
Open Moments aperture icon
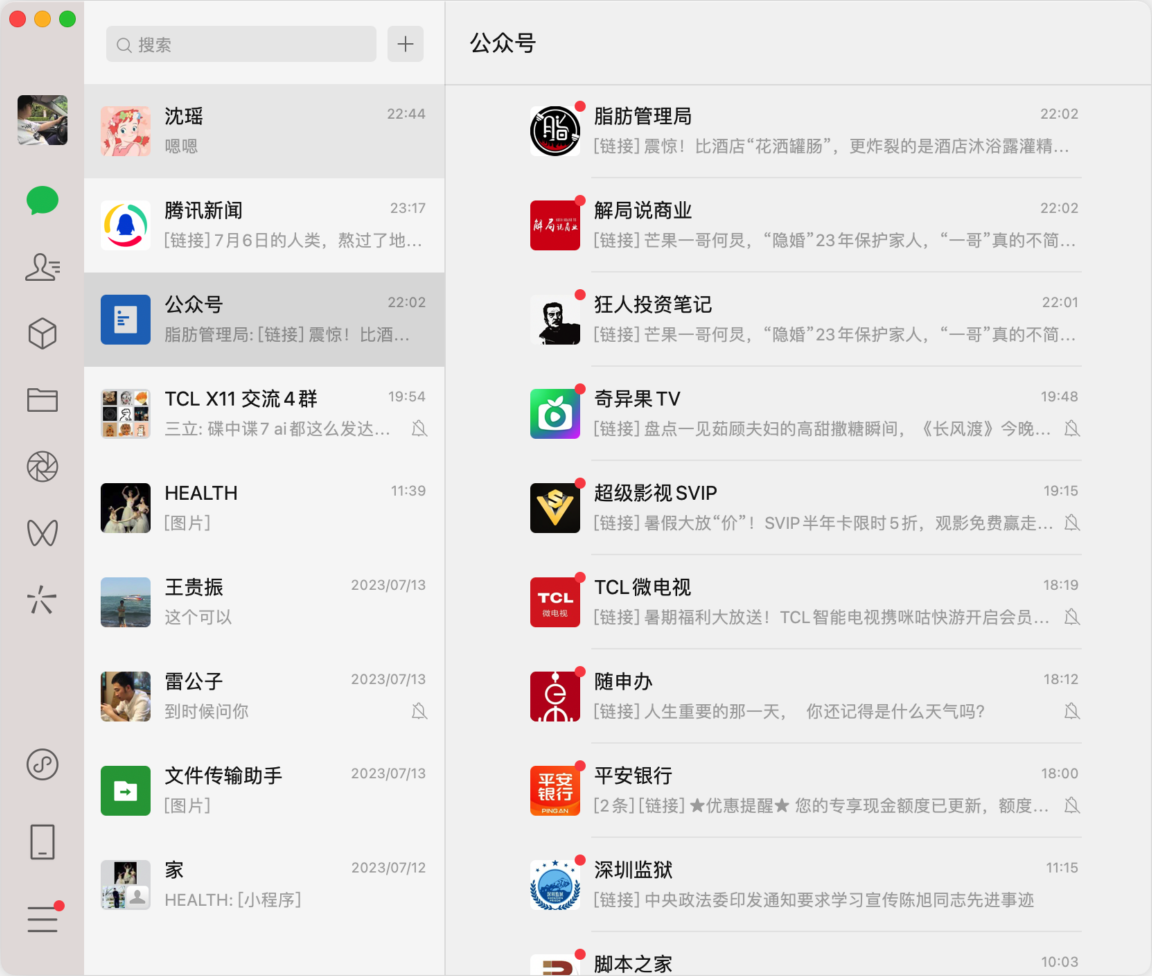point(42,467)
